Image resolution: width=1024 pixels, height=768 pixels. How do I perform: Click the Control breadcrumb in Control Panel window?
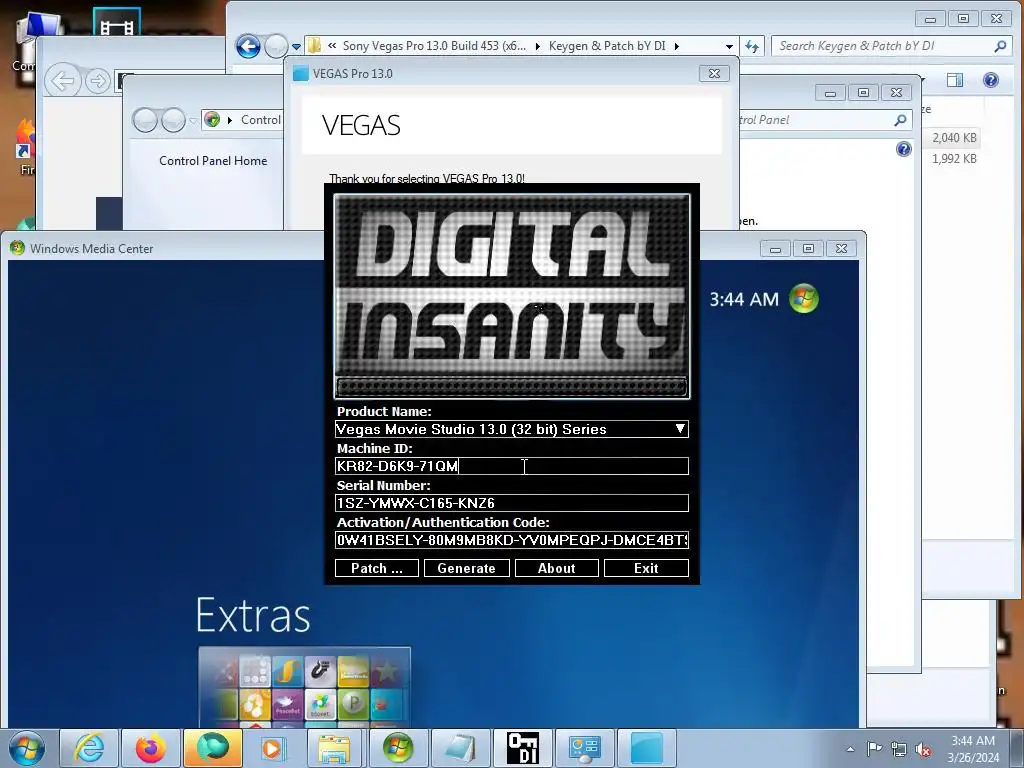pos(261,120)
